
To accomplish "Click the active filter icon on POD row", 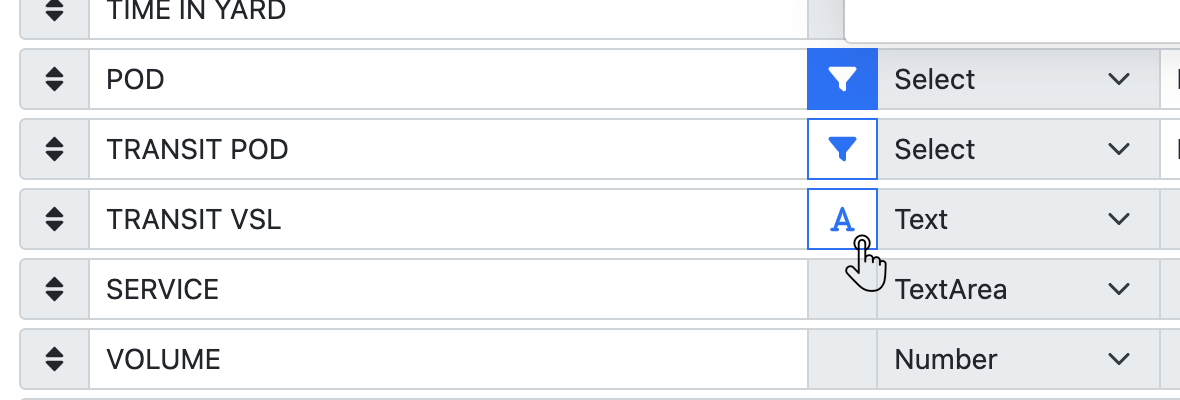I will click(842, 79).
